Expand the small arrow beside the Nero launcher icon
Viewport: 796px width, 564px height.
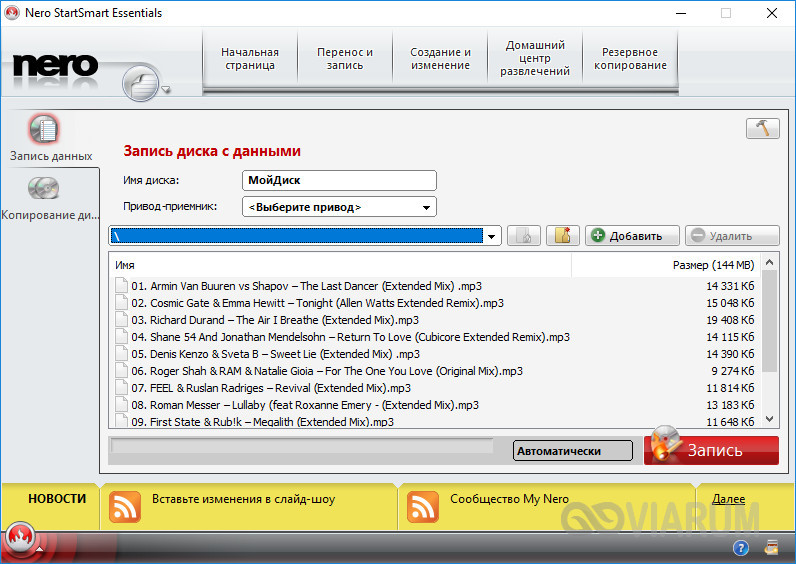[165, 90]
